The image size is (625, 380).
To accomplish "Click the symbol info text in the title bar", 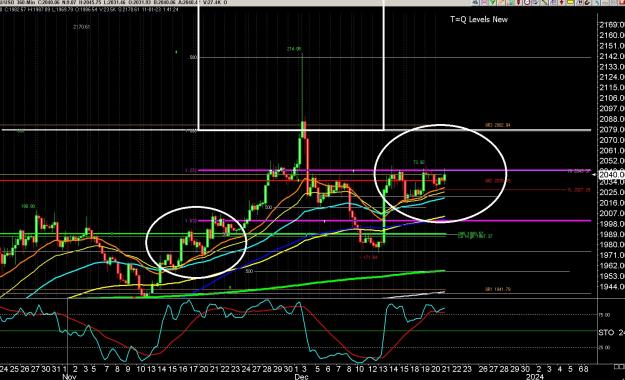I will coord(114,2).
